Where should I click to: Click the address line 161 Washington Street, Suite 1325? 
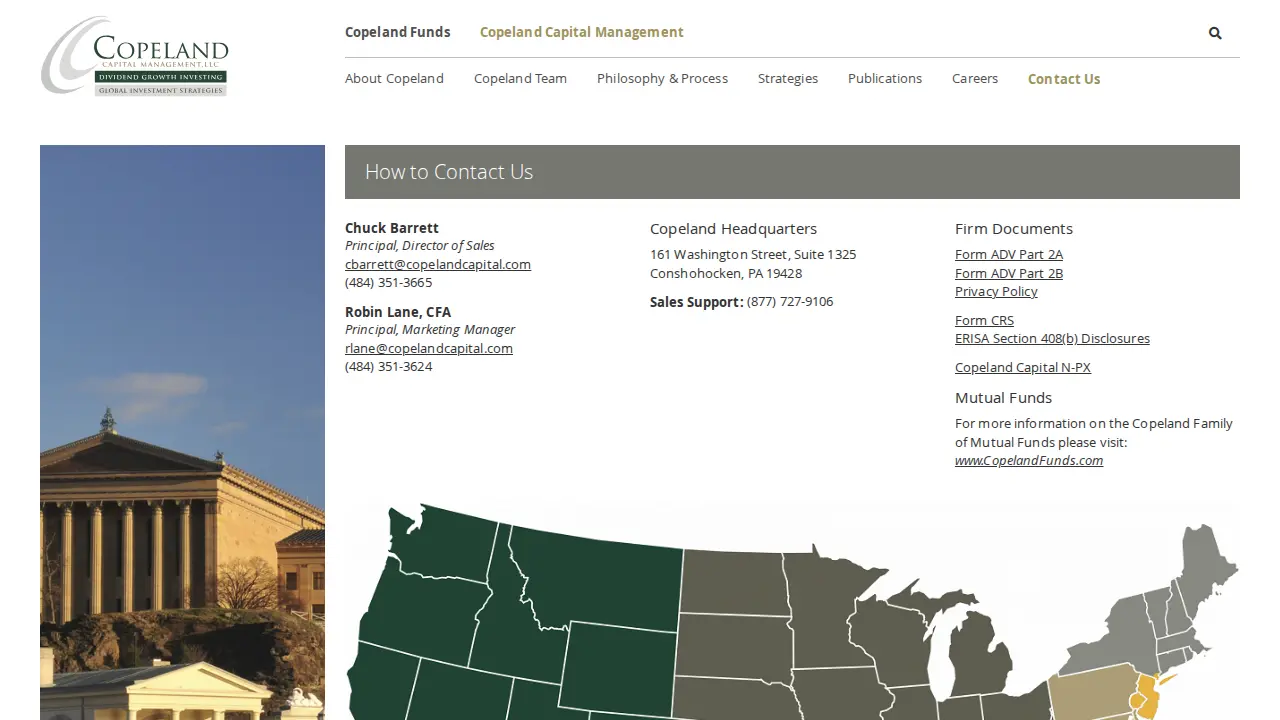(x=753, y=254)
